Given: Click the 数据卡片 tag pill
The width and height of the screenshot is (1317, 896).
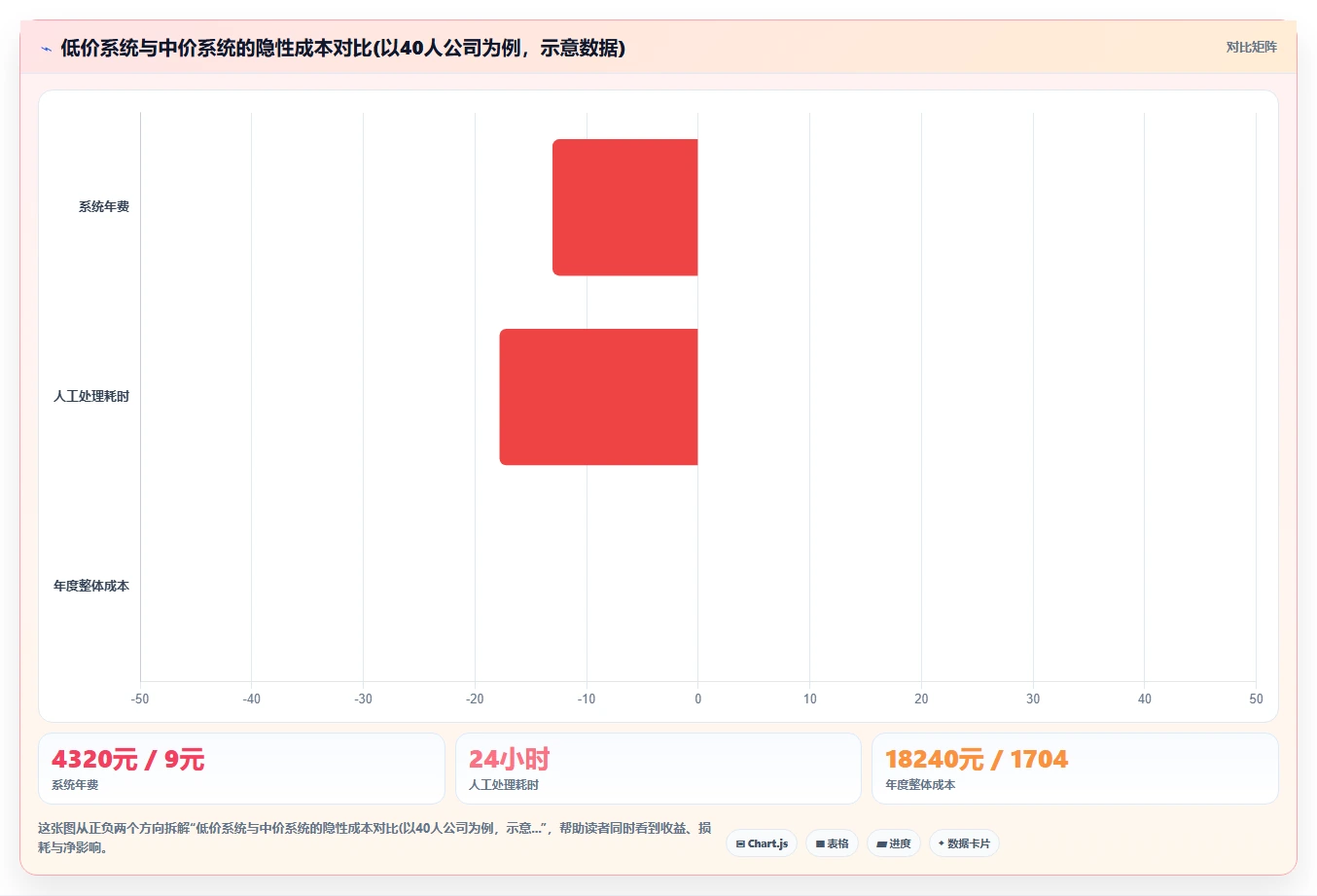Looking at the screenshot, I should (964, 843).
